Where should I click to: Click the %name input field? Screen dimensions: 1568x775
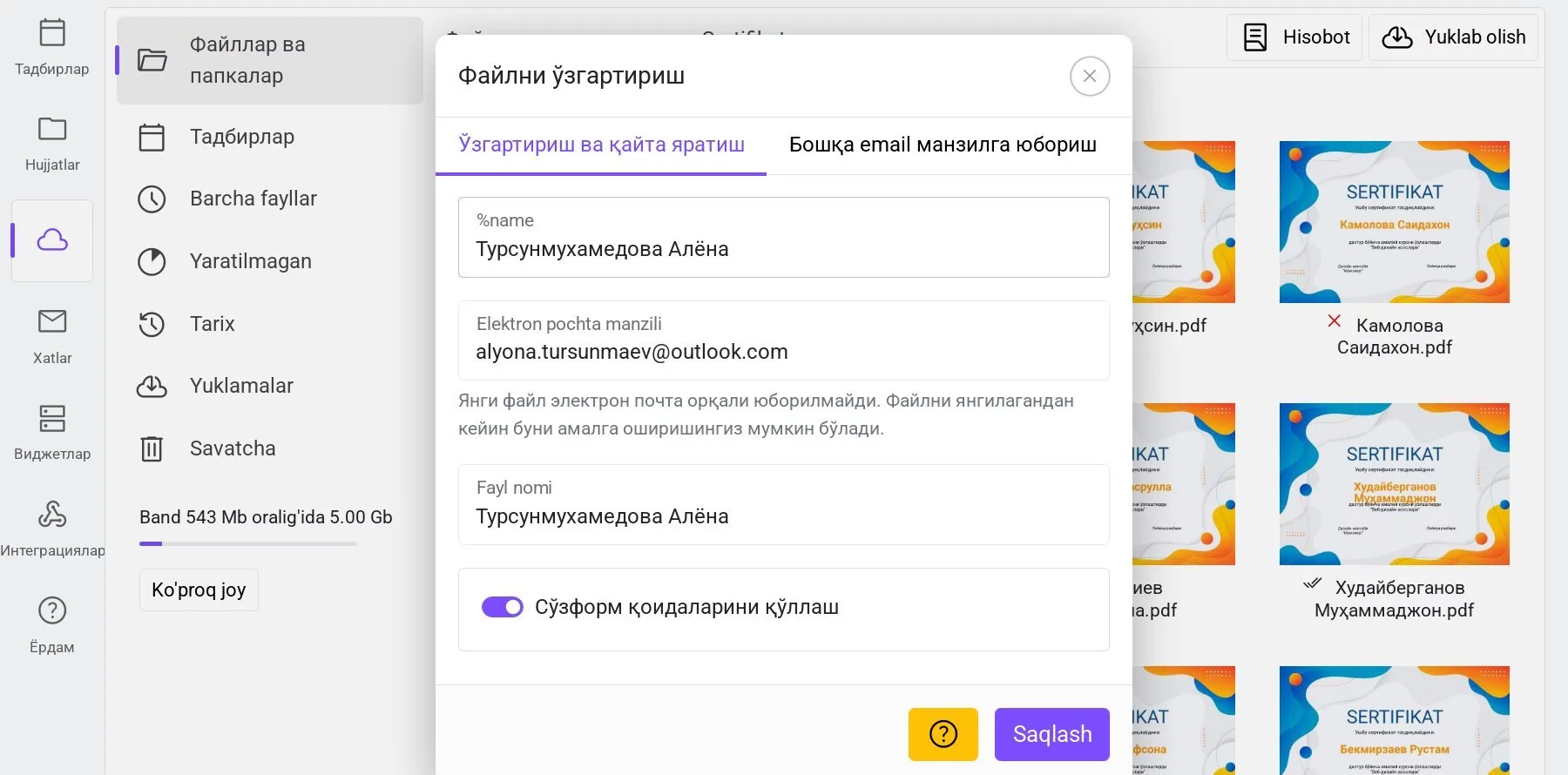784,237
